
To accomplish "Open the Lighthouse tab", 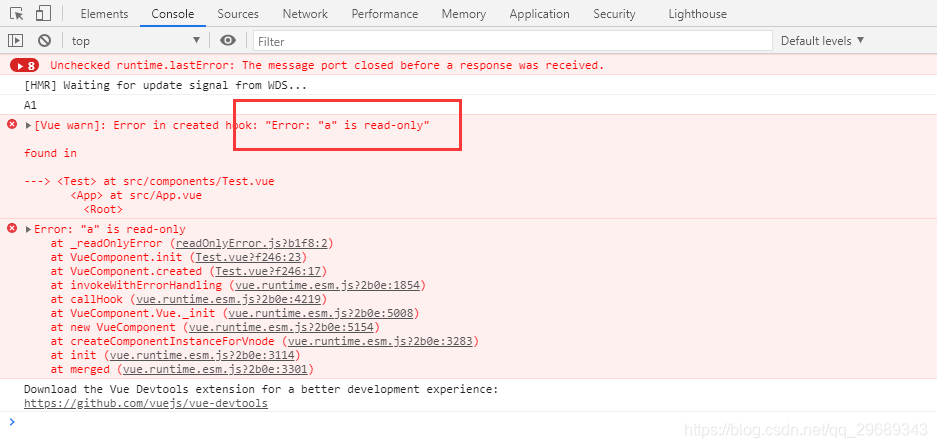I will click(698, 14).
